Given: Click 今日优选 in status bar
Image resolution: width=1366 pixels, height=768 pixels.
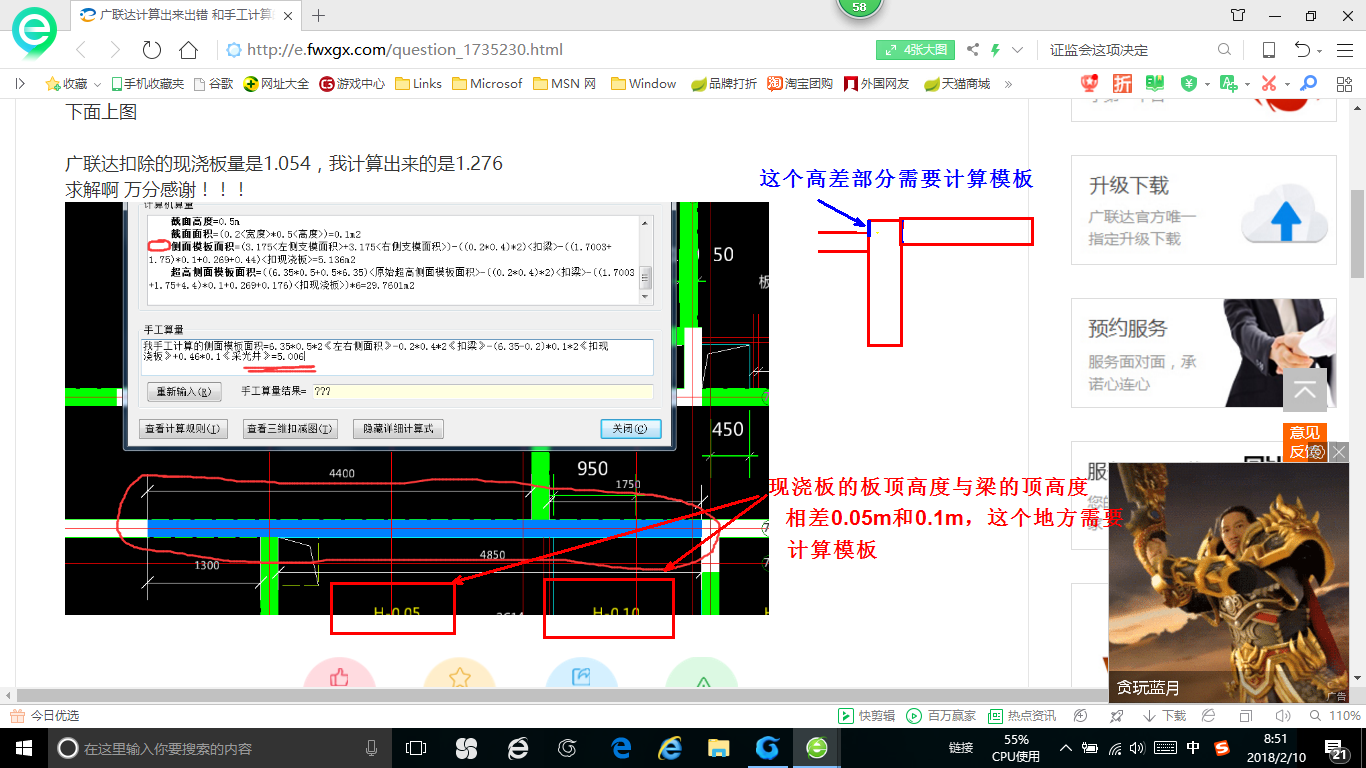Looking at the screenshot, I should 45,716.
